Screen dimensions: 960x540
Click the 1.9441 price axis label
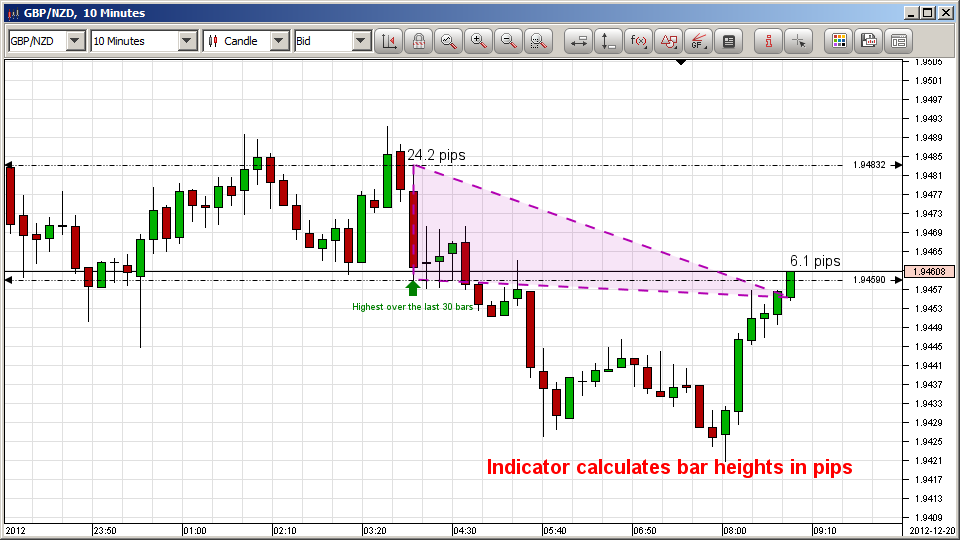click(929, 366)
